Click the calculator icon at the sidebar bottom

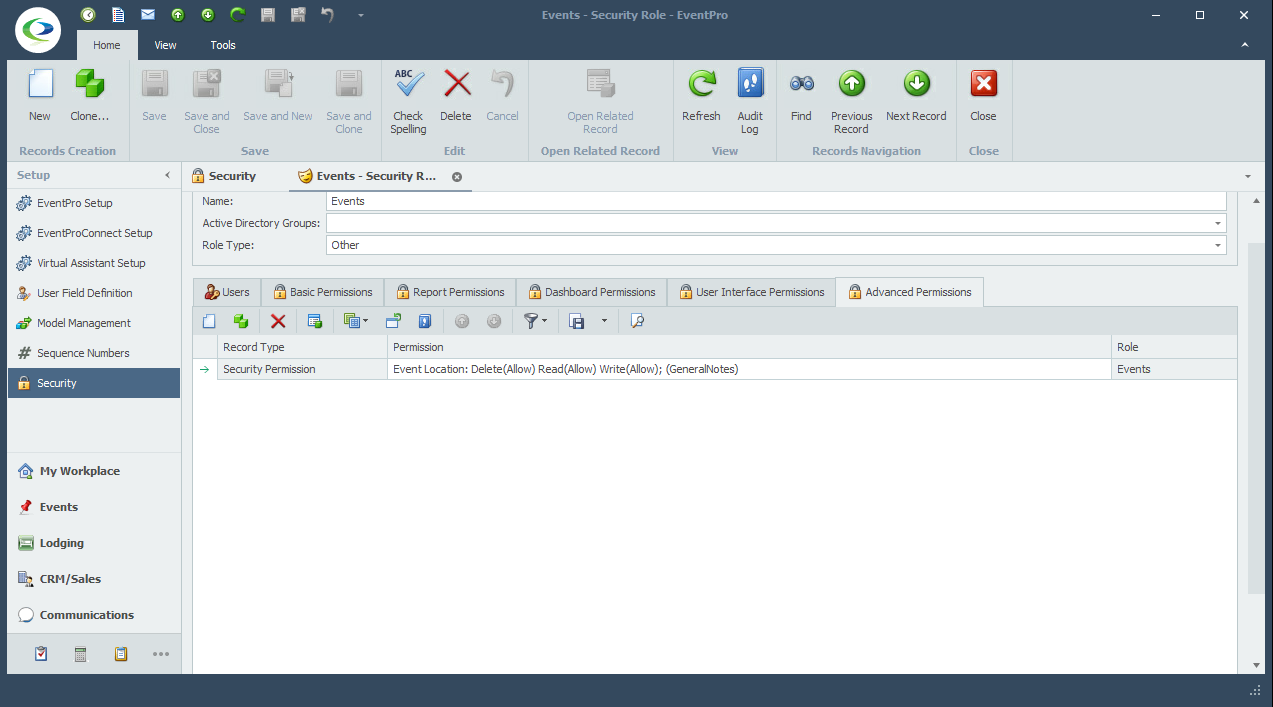(x=81, y=654)
